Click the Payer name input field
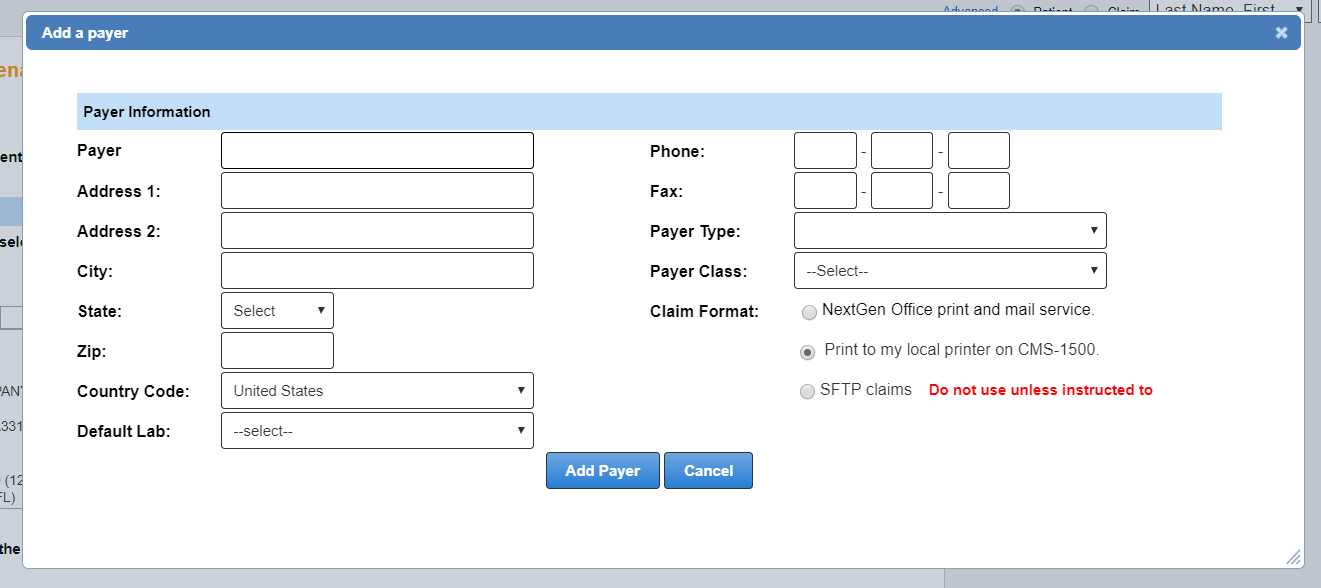 click(377, 151)
